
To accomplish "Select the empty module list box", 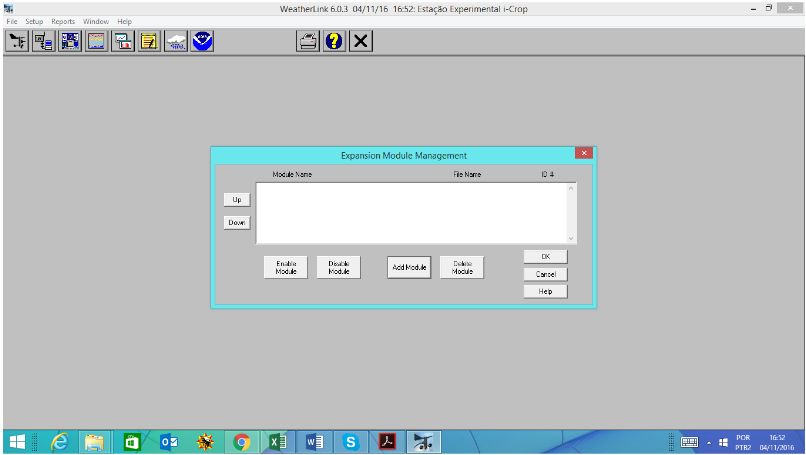I will (x=410, y=212).
